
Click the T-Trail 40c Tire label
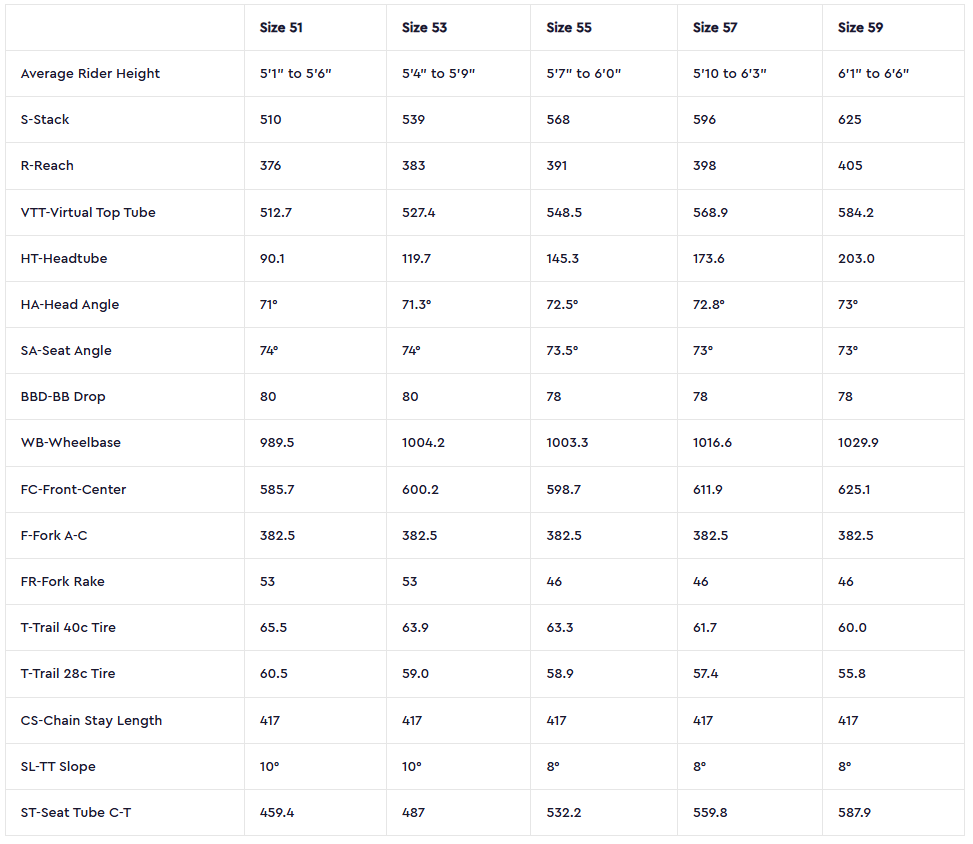68,627
